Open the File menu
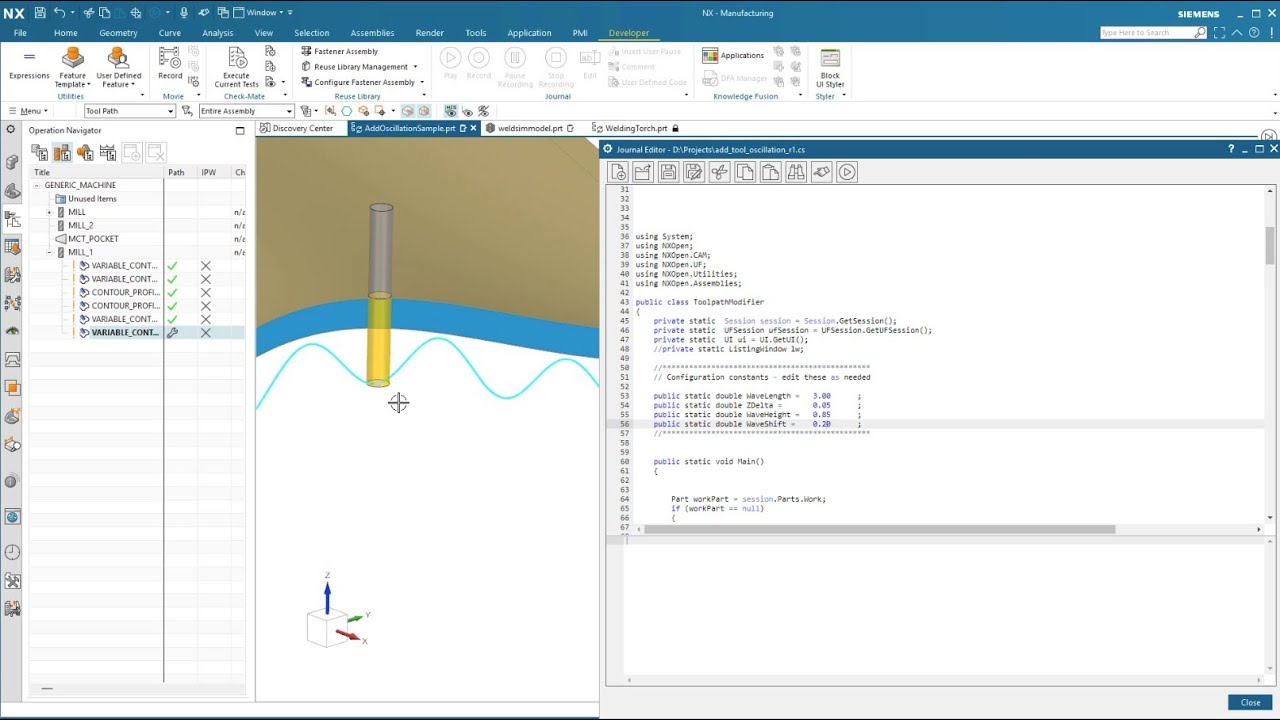This screenshot has width=1280, height=720. pos(20,33)
